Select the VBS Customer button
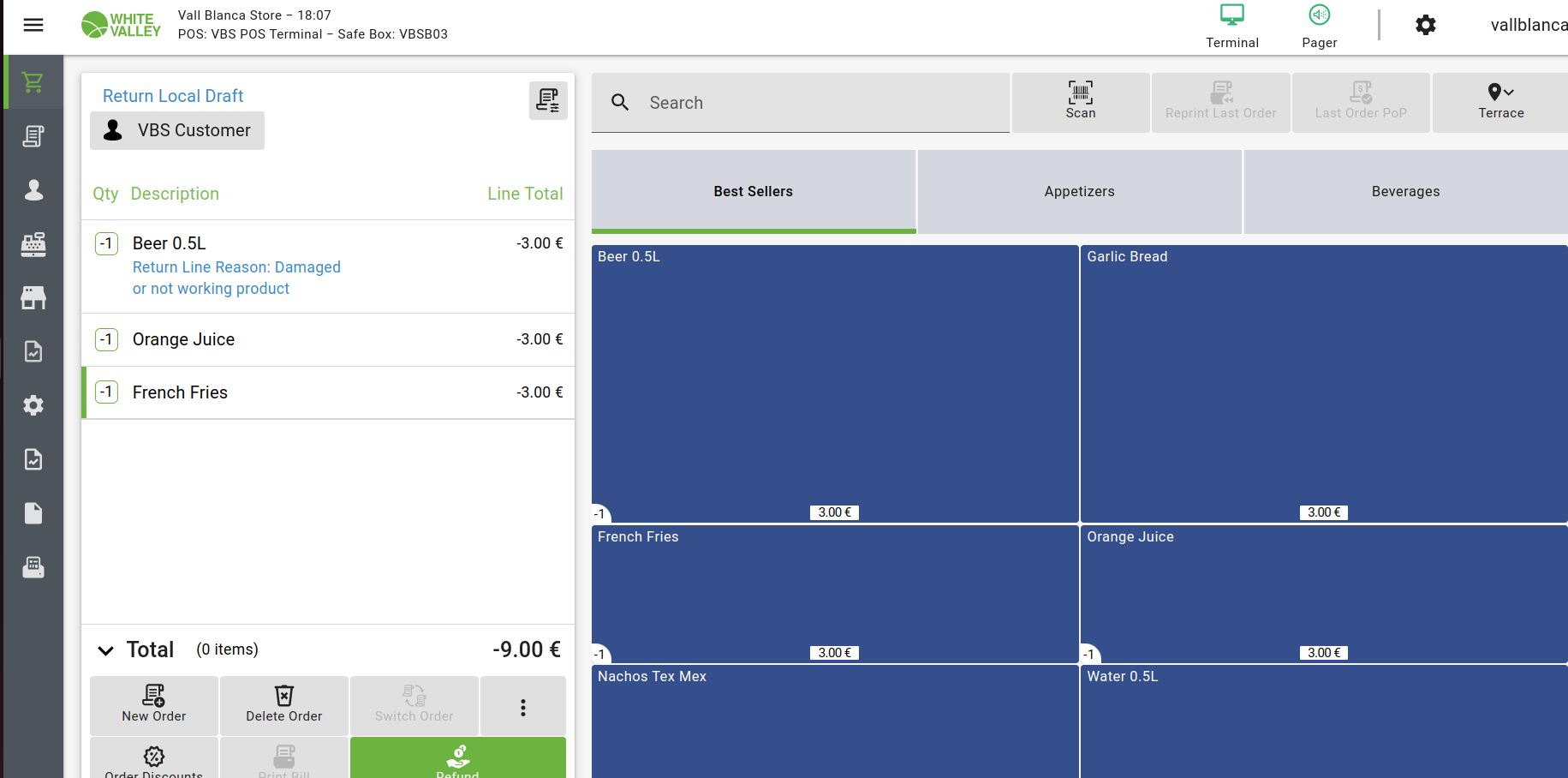Screen dimensions: 1568x778 (177, 130)
